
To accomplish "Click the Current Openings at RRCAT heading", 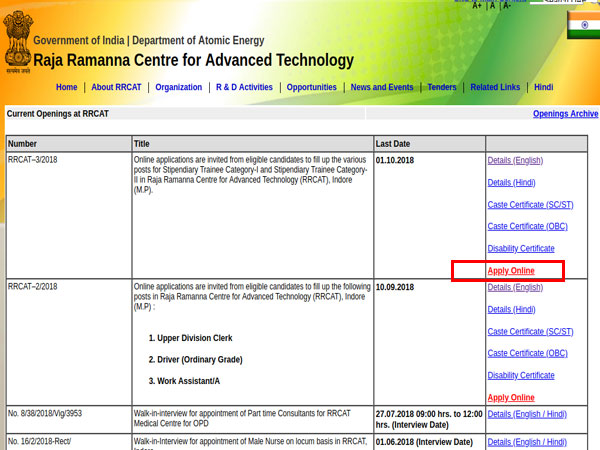I will point(58,114).
